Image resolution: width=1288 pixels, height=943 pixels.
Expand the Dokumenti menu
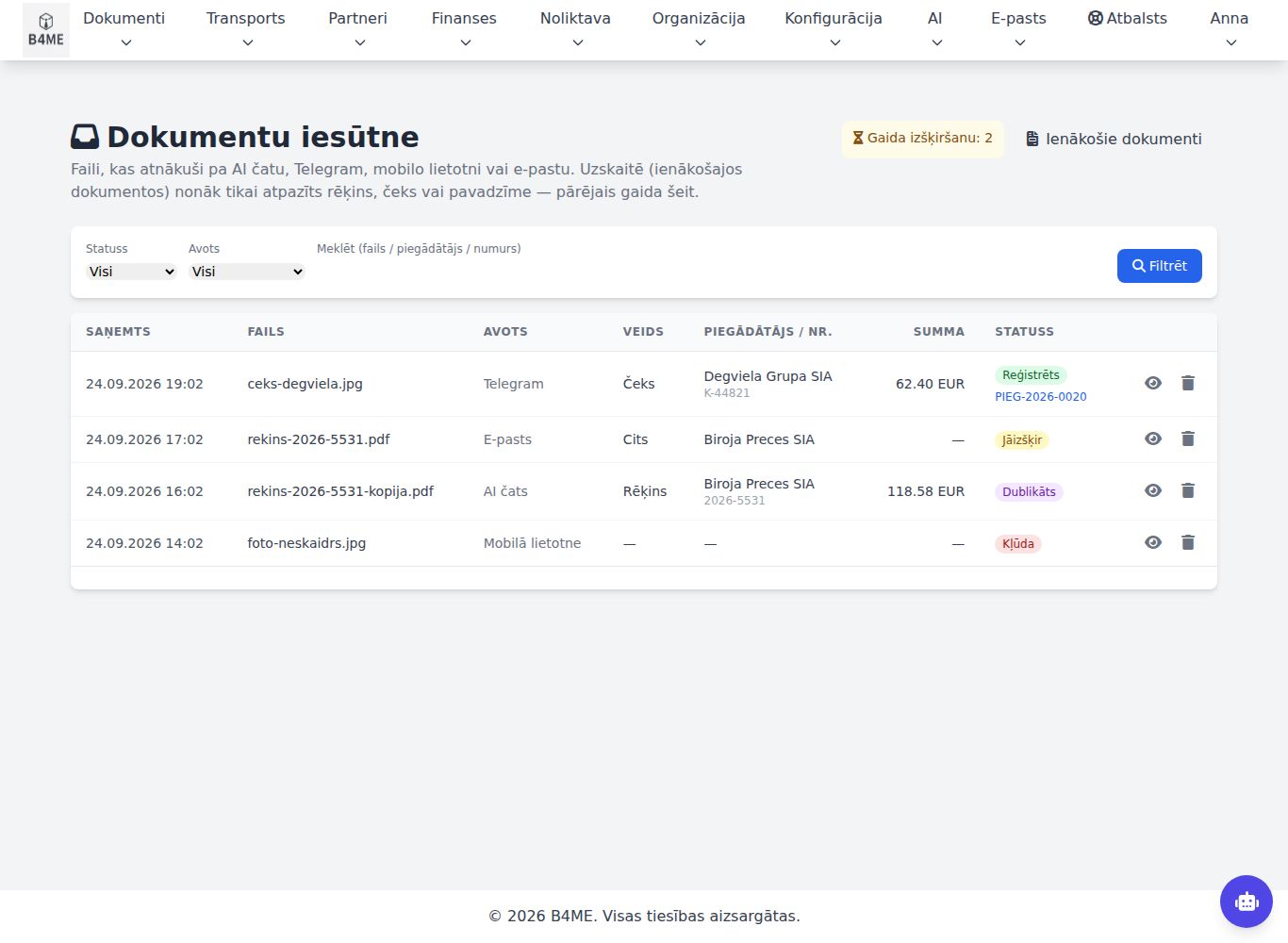tap(124, 29)
